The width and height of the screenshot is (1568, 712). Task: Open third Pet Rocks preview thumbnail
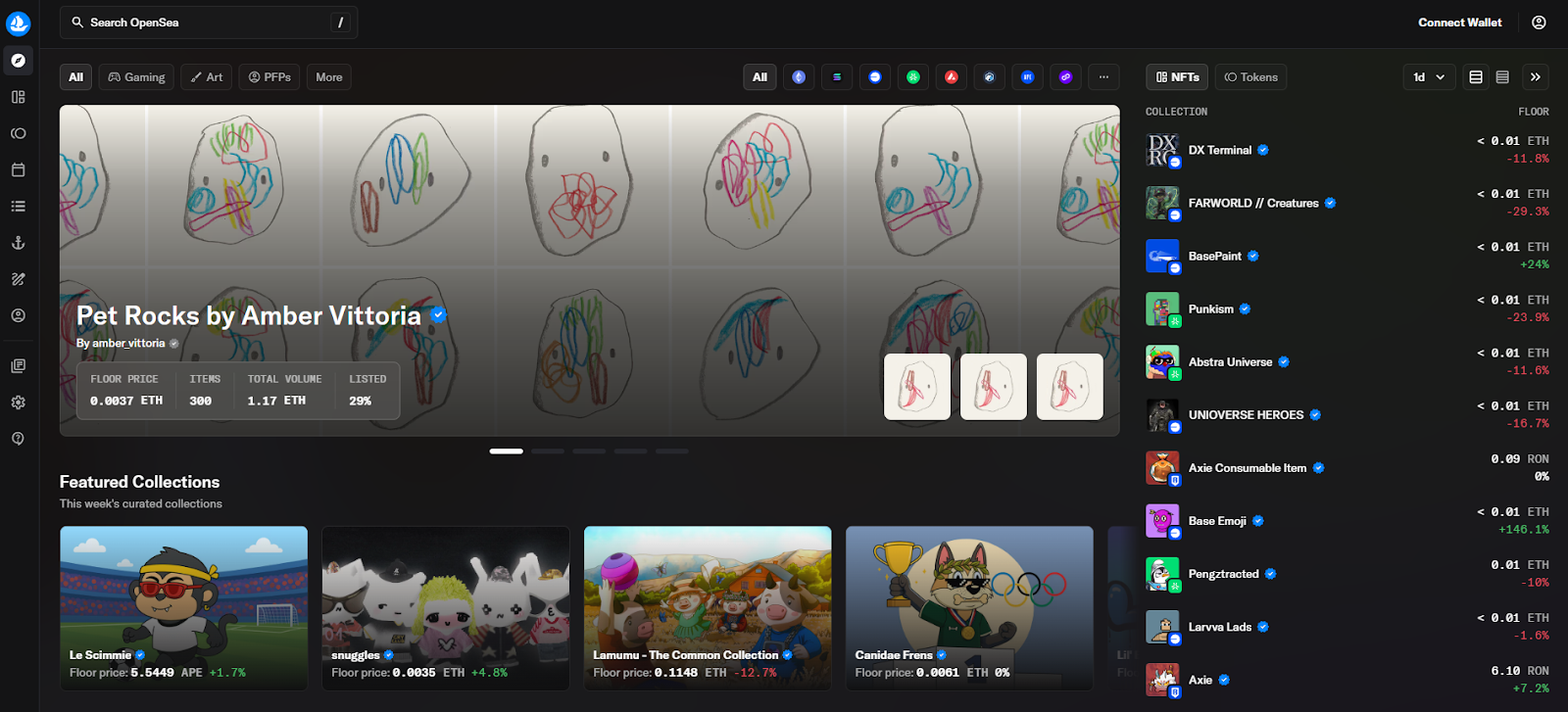coord(1070,387)
